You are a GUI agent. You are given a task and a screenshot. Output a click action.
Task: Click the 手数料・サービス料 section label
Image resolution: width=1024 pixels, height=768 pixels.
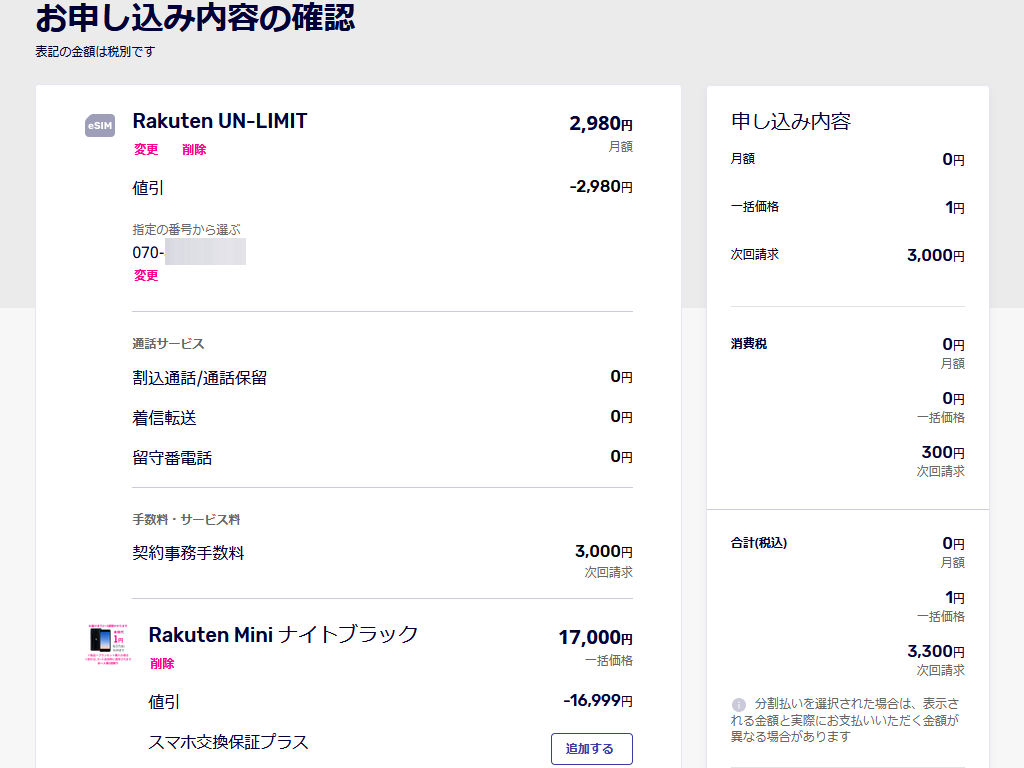[186, 520]
